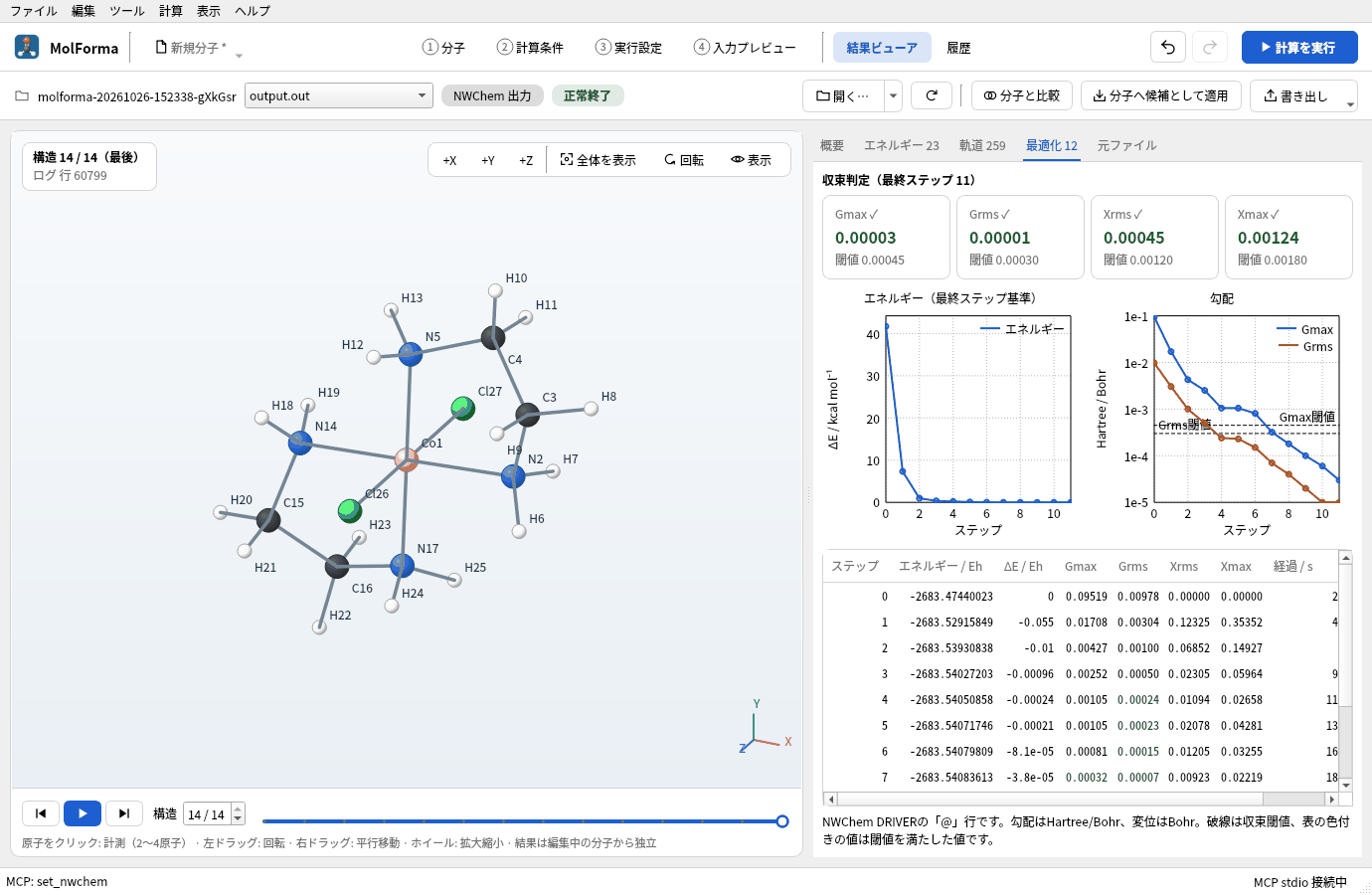Go to step ④ 入力プレビュー
The image size is (1372, 895).
coord(745,47)
